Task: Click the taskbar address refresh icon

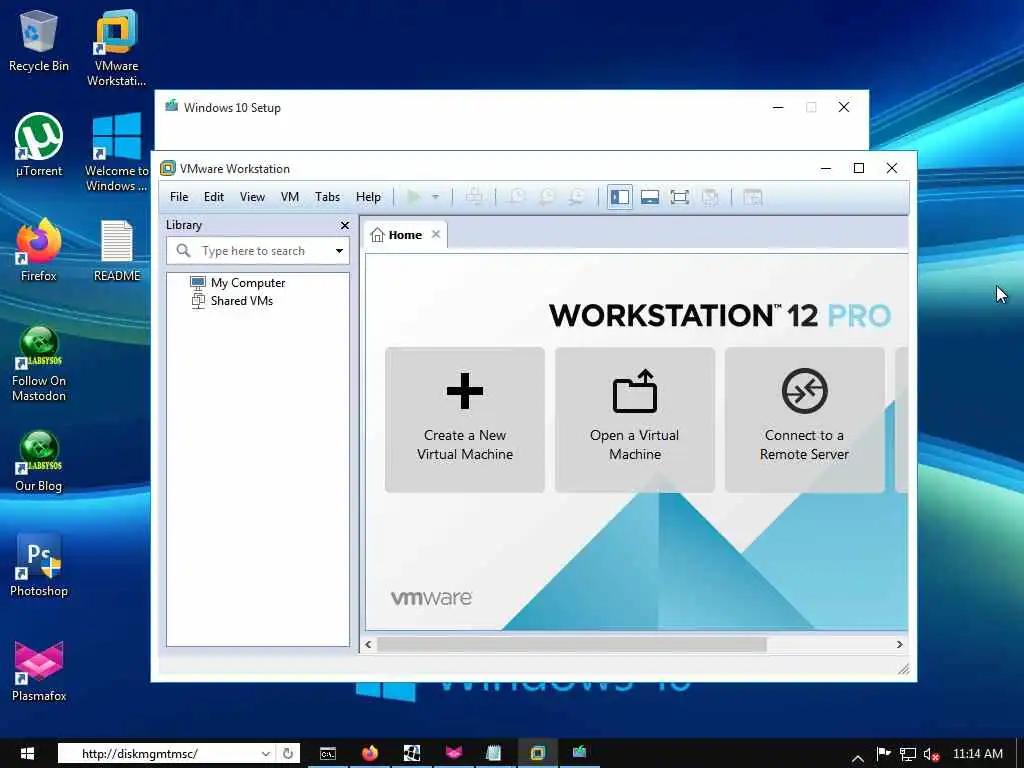Action: tap(287, 754)
